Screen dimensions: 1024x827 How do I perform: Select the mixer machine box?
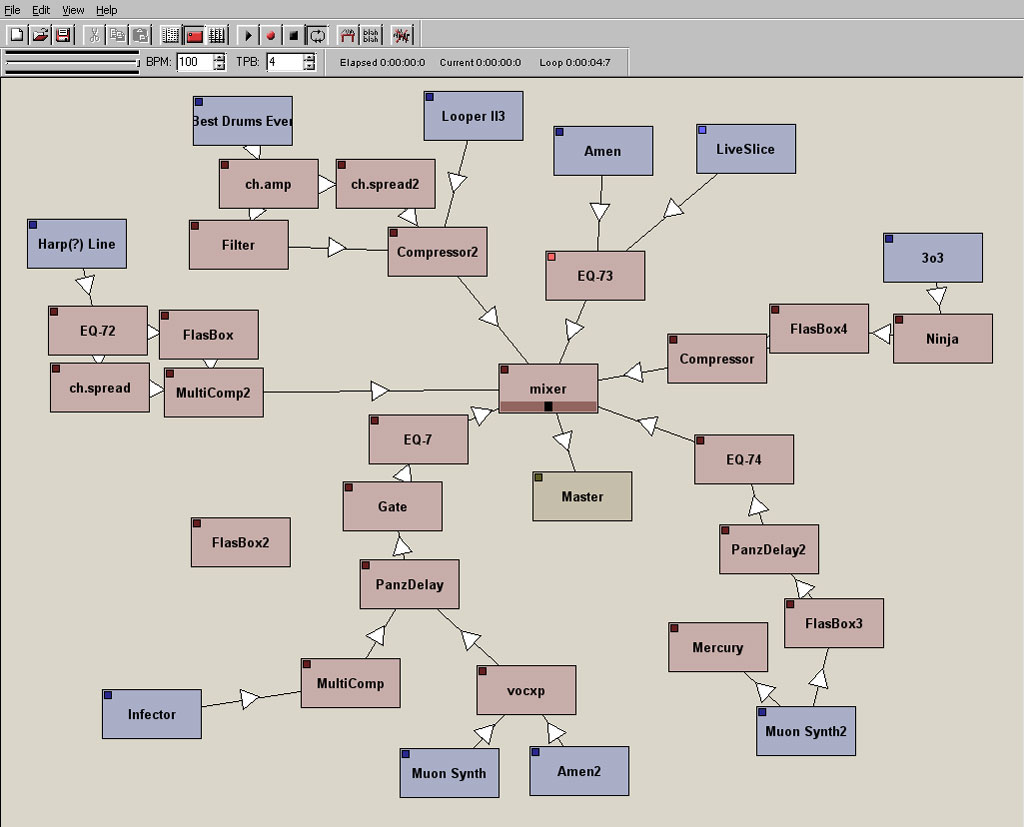548,383
